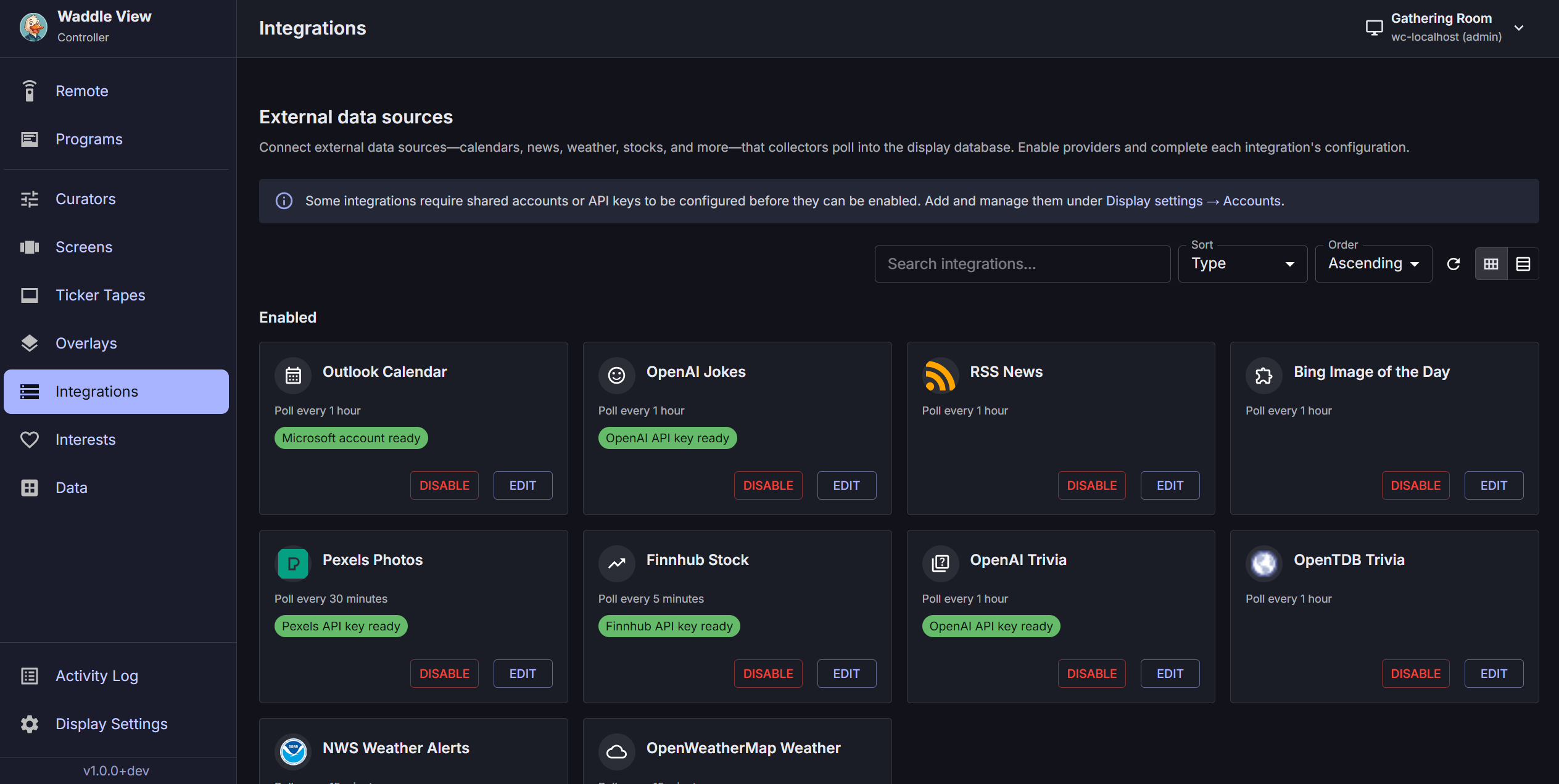
Task: Click the Pexels Photos logo icon
Action: [x=293, y=563]
